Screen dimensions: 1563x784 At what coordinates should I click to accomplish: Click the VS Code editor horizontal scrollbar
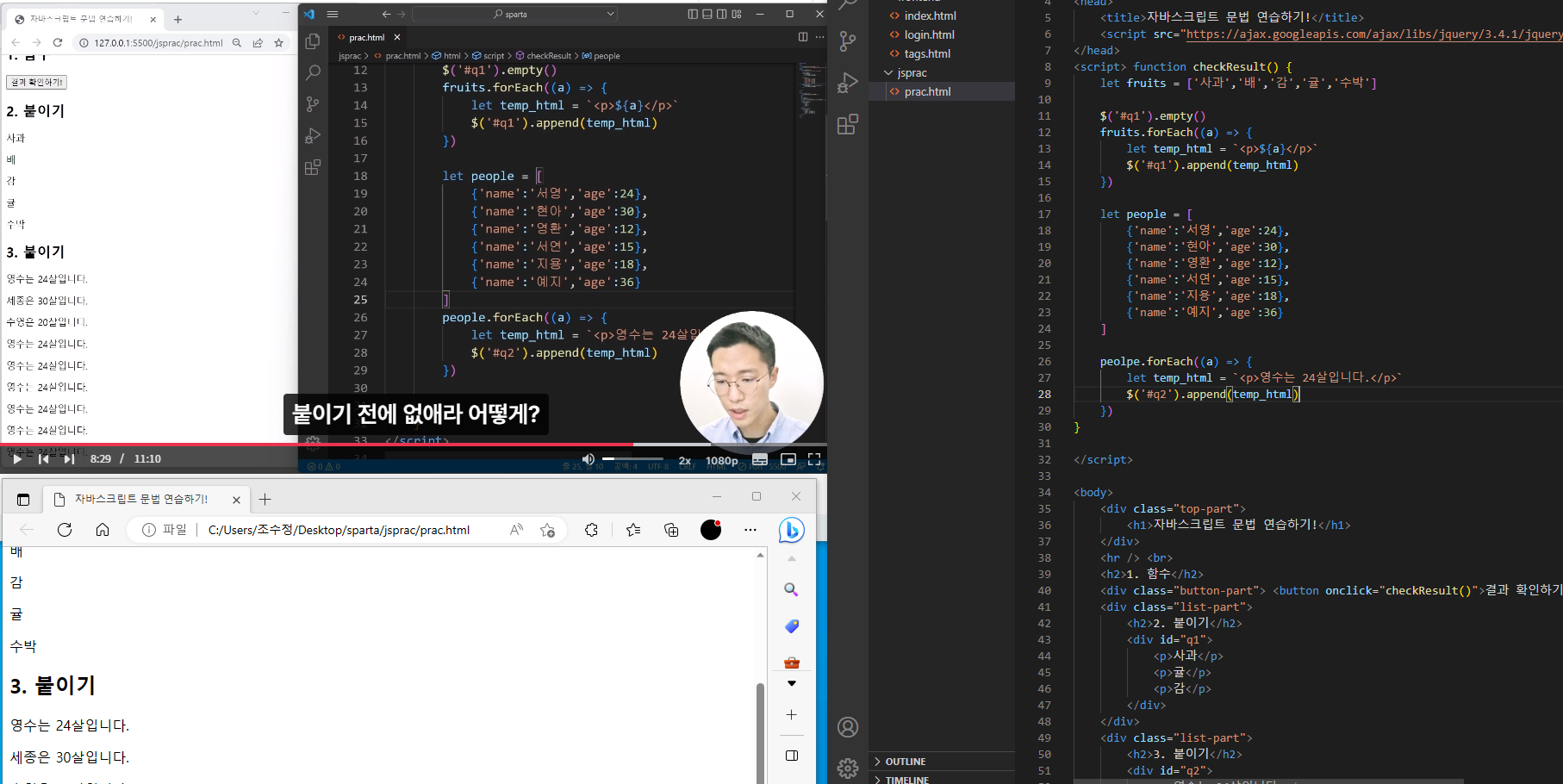click(x=1268, y=781)
